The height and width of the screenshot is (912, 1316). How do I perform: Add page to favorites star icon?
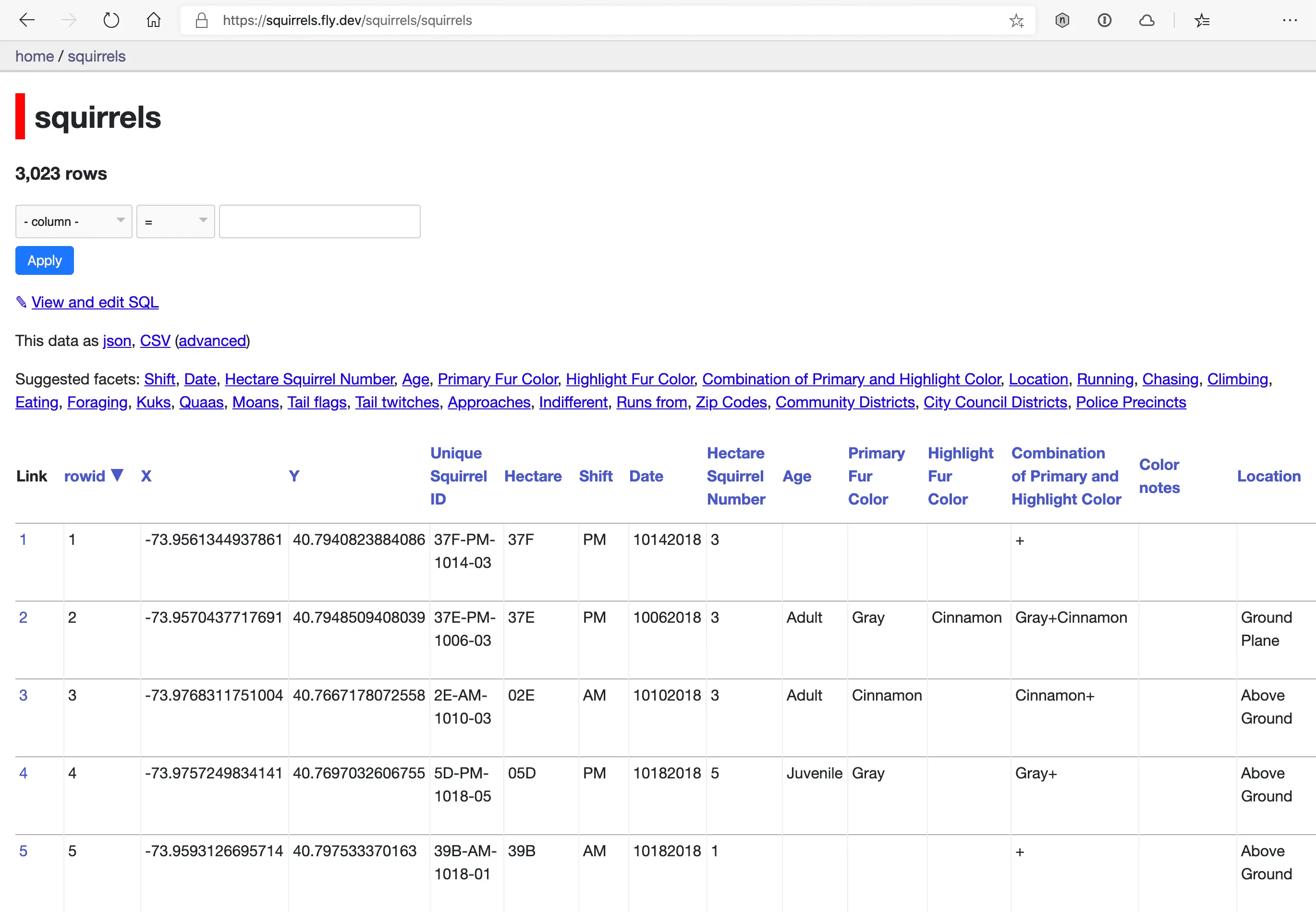(x=1016, y=21)
